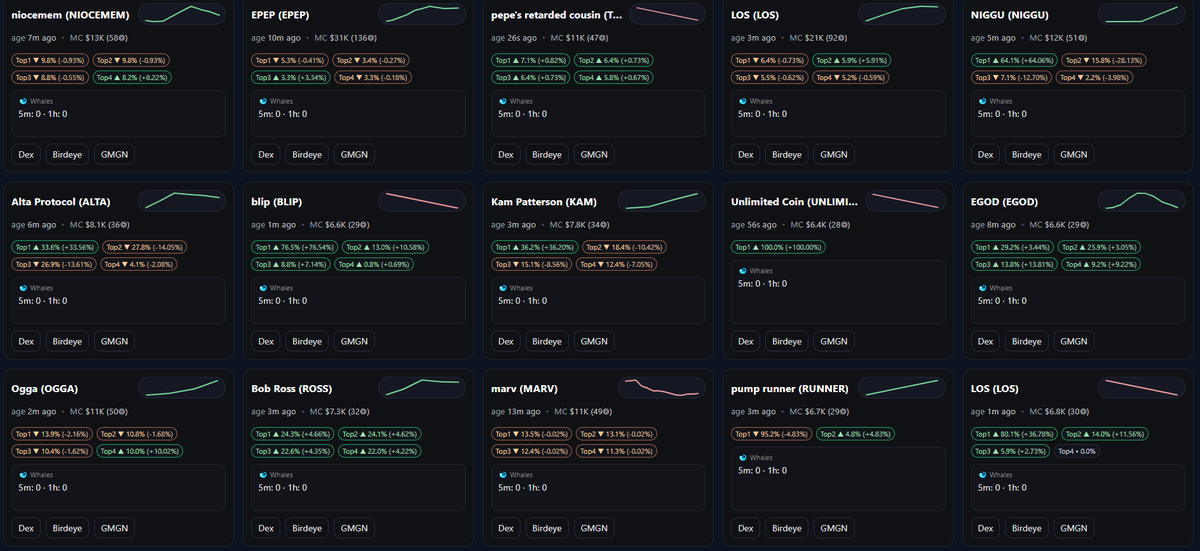Open GMGN for EPEP token
1200x551 pixels.
(x=354, y=155)
